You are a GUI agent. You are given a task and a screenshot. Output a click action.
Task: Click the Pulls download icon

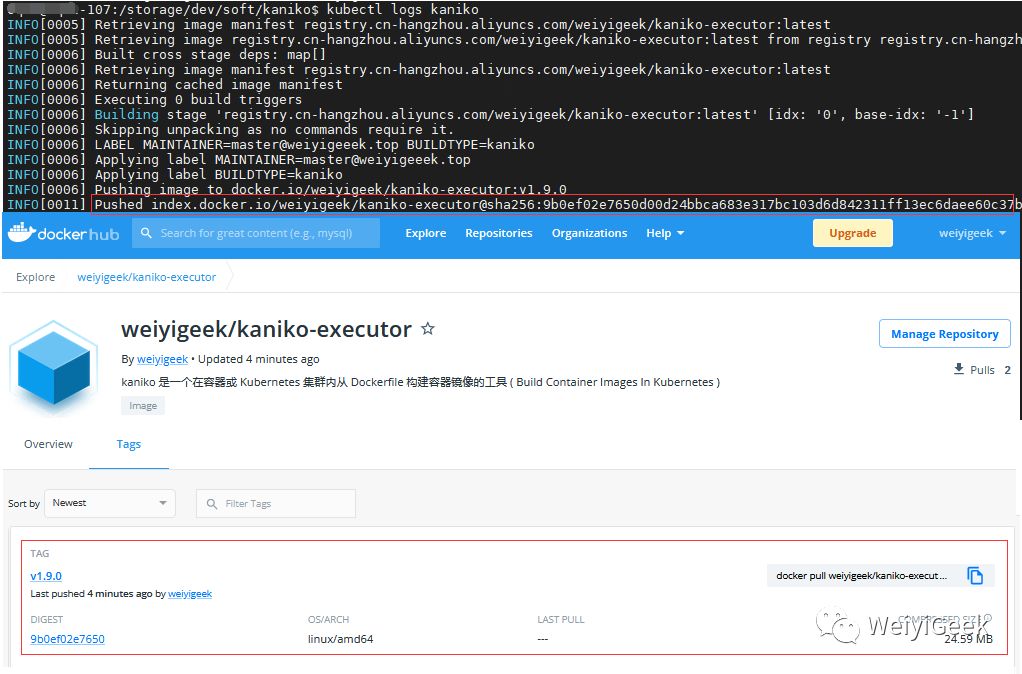tap(959, 370)
